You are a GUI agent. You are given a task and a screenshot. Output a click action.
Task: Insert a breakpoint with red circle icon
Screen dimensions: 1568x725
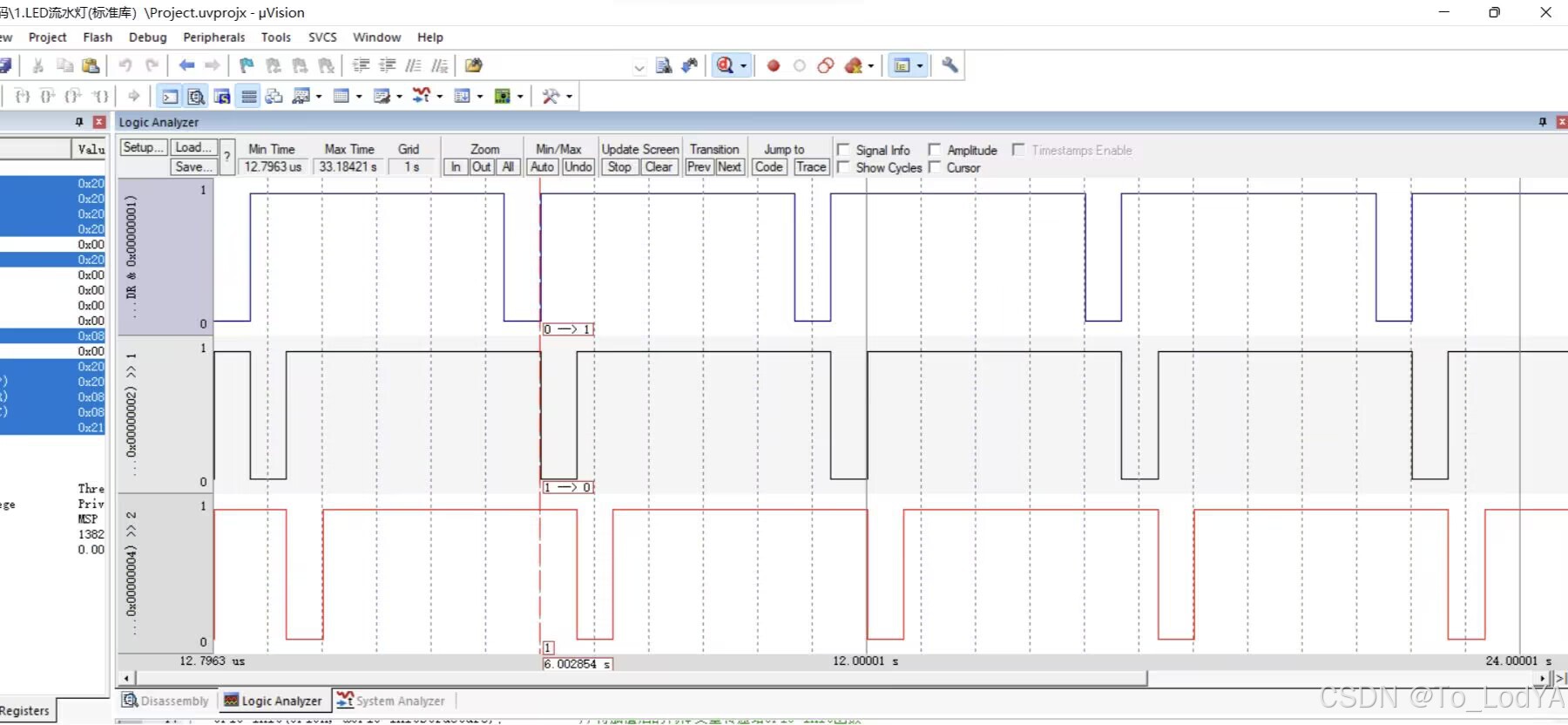click(774, 65)
